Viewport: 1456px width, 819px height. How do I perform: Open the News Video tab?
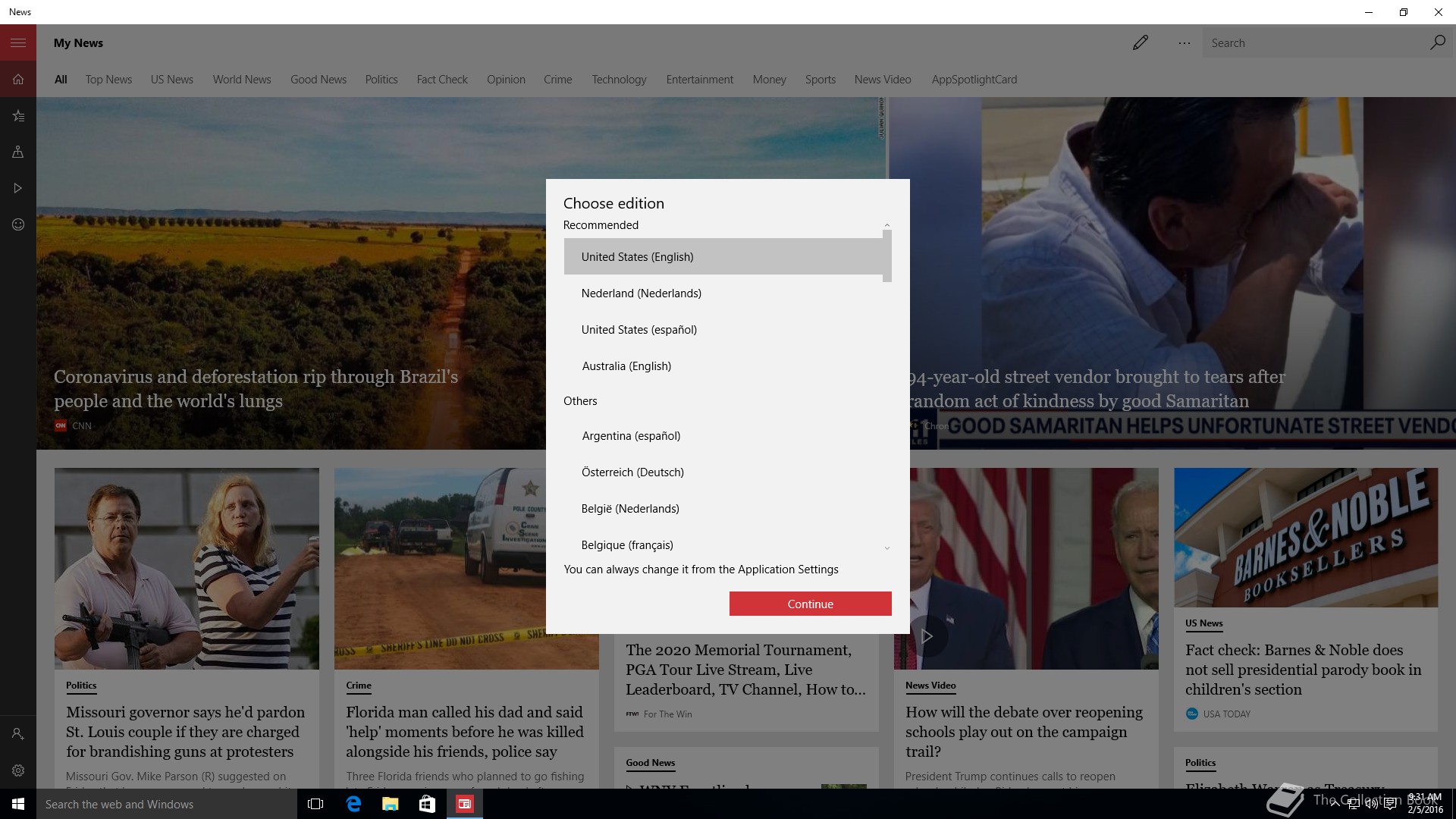883,79
